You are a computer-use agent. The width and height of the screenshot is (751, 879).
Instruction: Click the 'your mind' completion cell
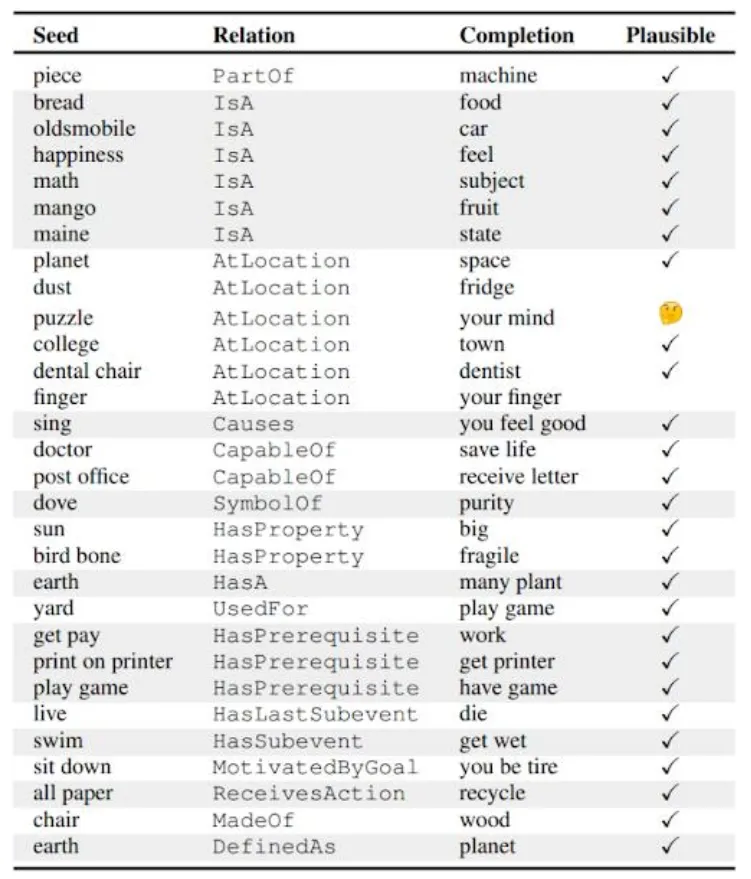coord(507,318)
